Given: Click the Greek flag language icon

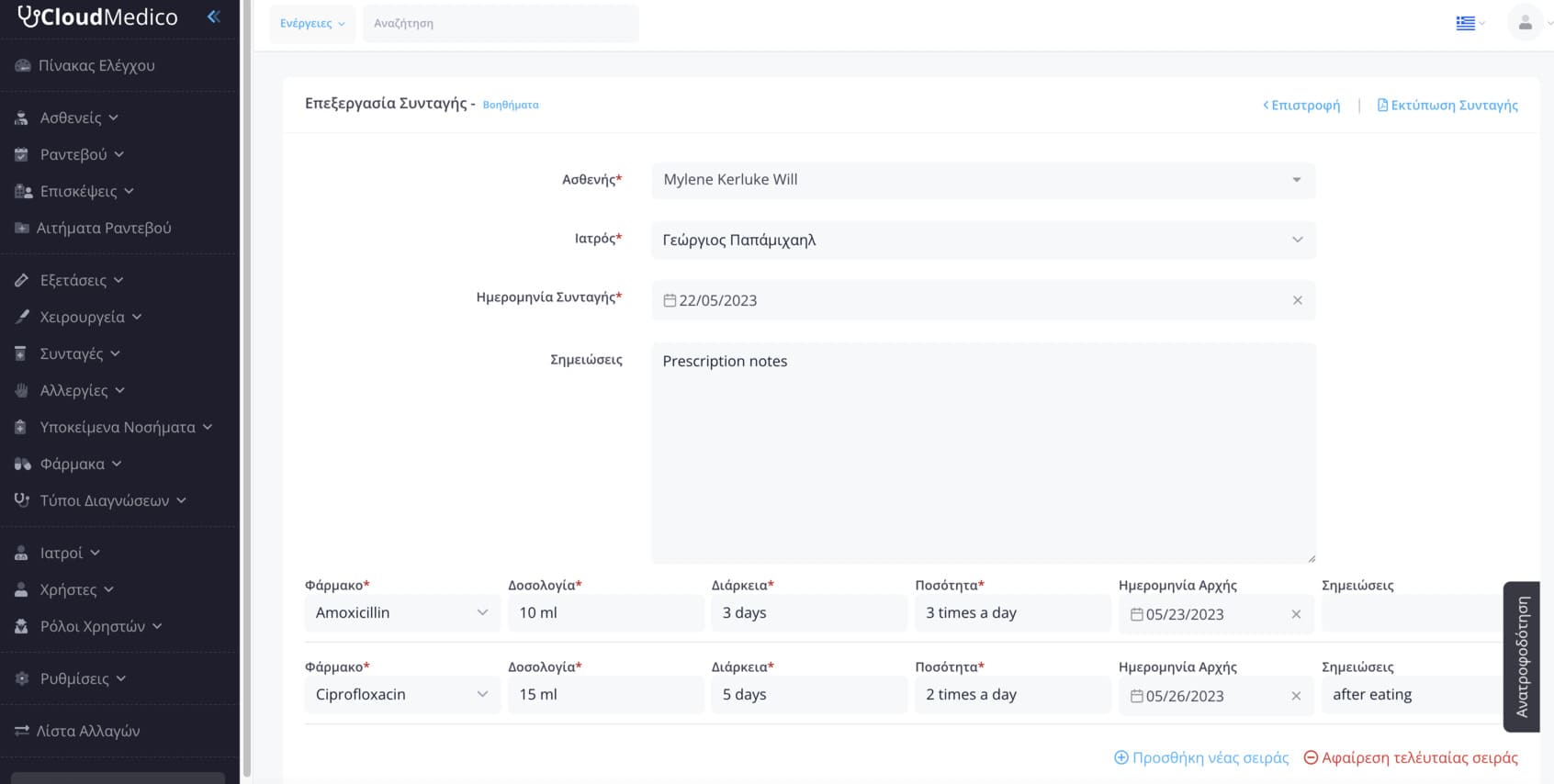Looking at the screenshot, I should point(1465,23).
